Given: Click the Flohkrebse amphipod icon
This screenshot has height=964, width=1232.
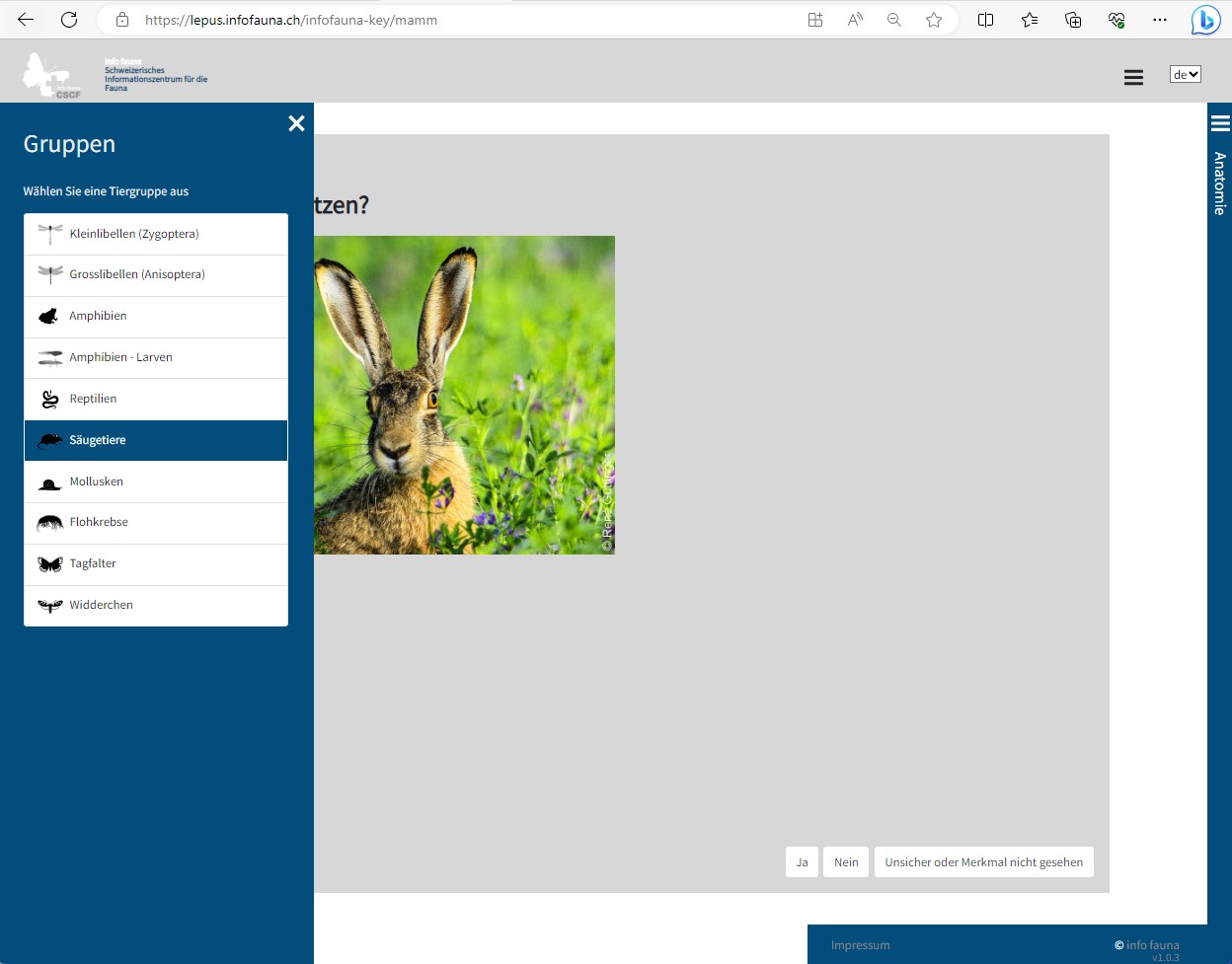Looking at the screenshot, I should pos(49,523).
